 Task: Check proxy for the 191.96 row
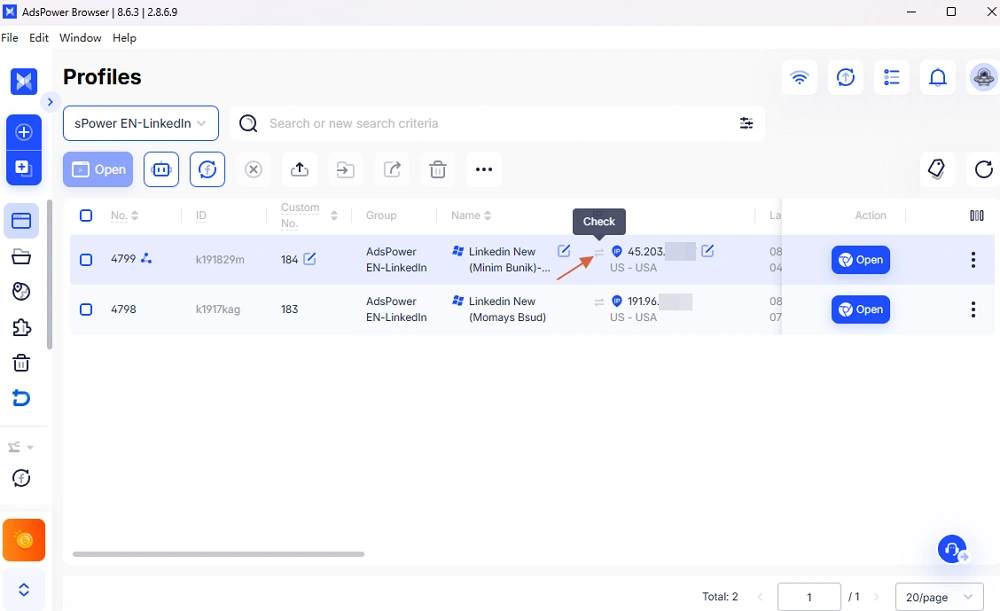click(599, 302)
